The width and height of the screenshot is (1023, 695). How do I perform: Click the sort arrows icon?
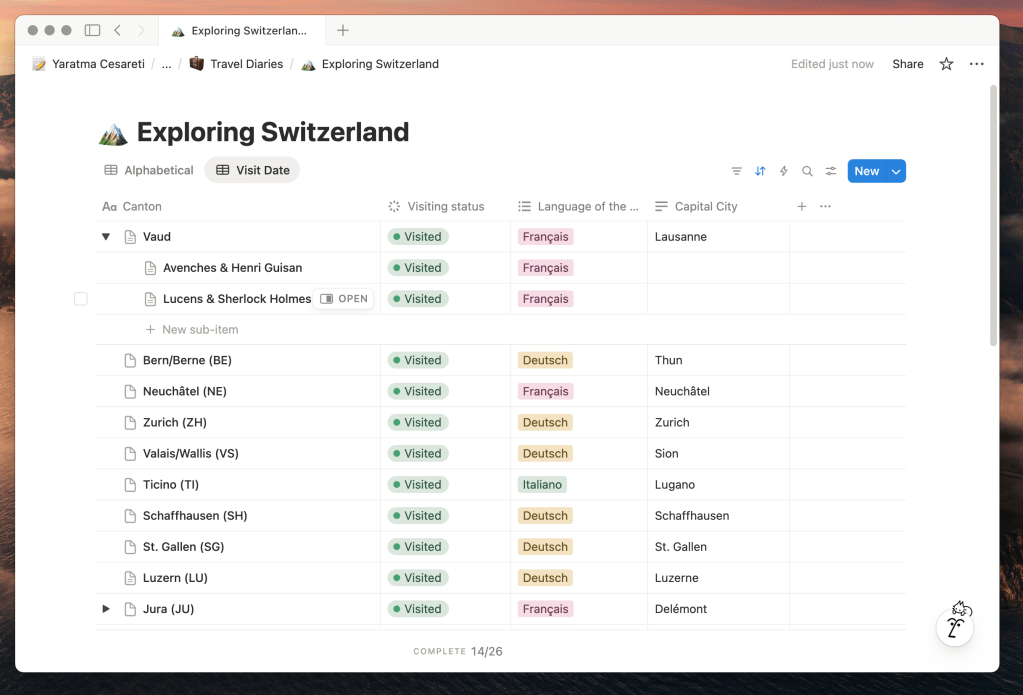click(x=760, y=171)
